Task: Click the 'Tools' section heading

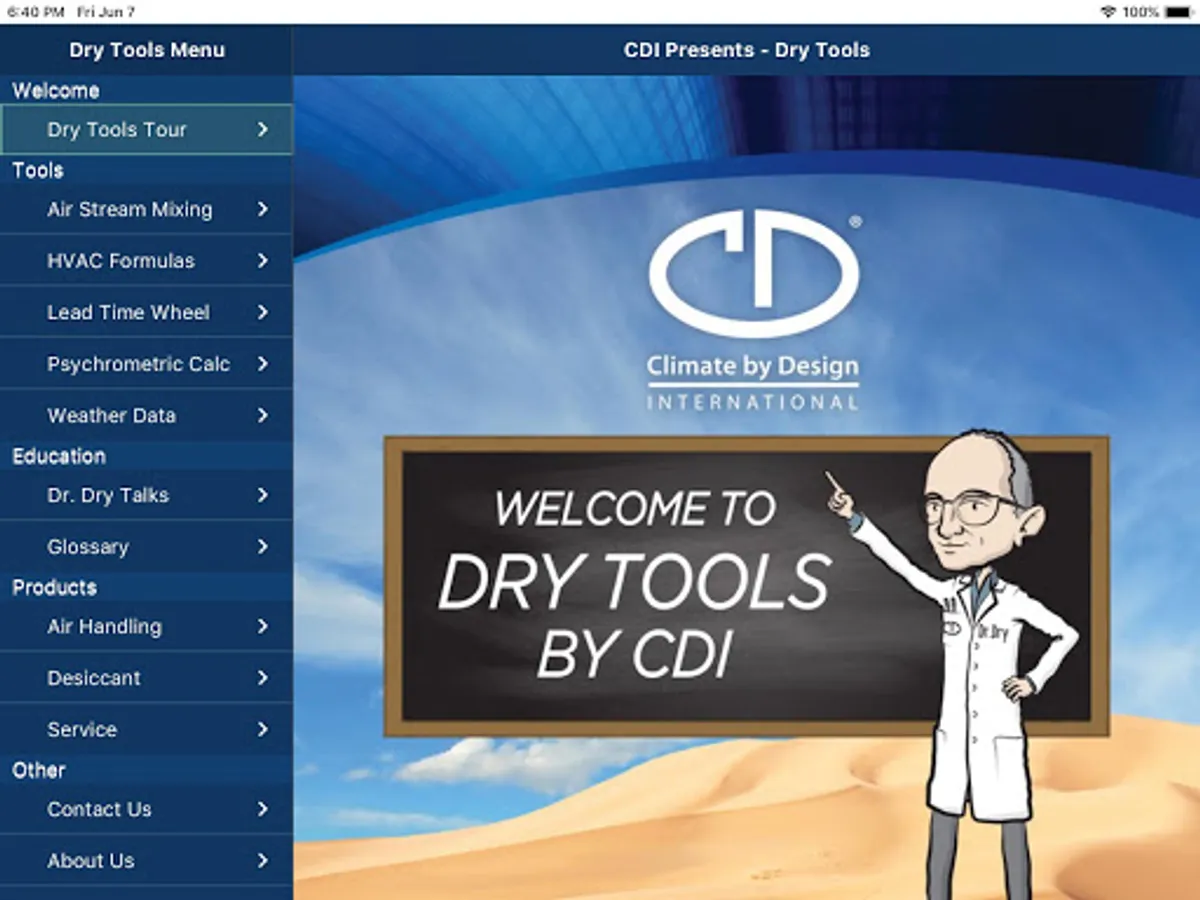Action: coord(38,170)
